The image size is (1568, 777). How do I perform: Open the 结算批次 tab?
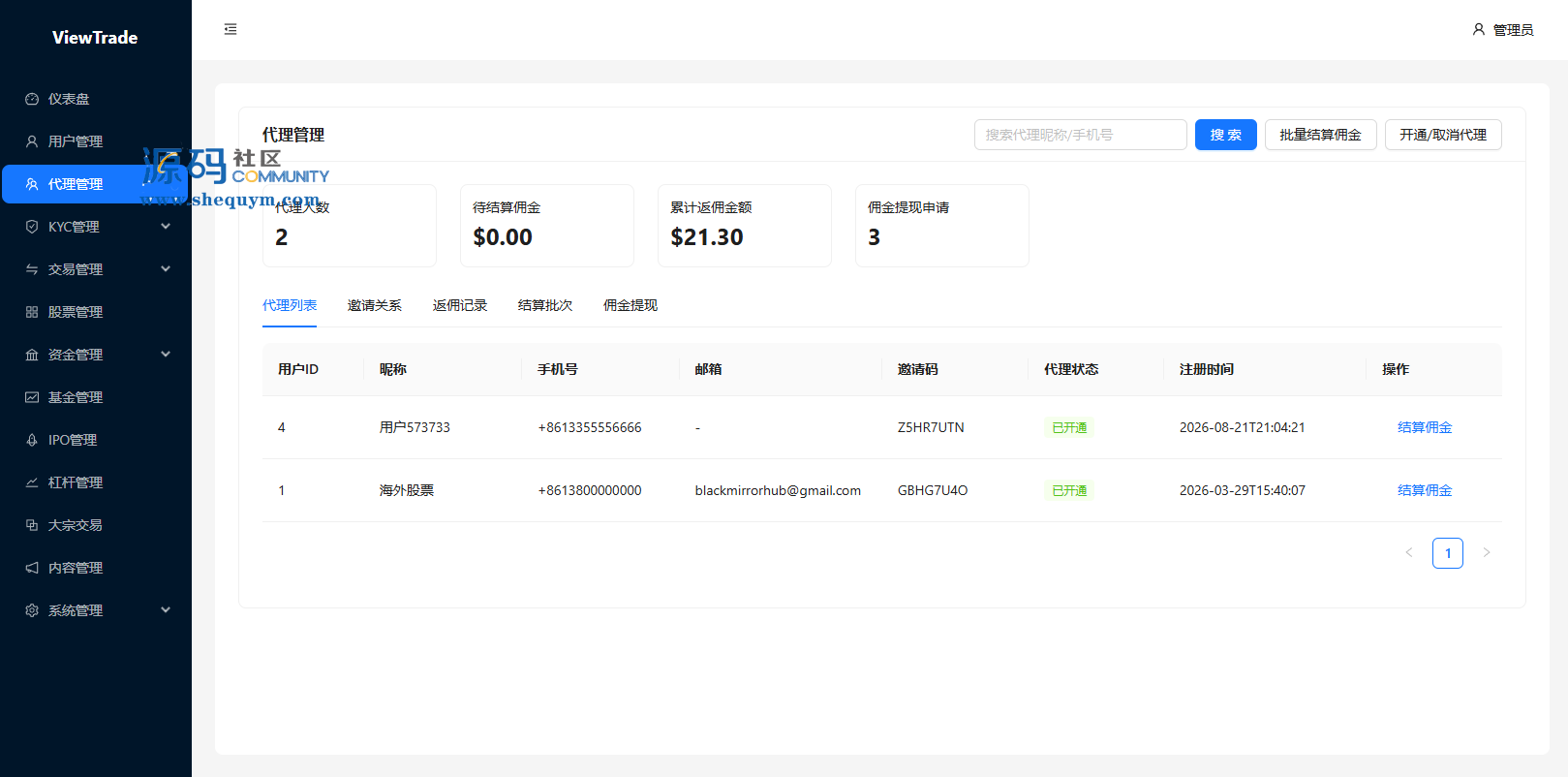[x=545, y=305]
